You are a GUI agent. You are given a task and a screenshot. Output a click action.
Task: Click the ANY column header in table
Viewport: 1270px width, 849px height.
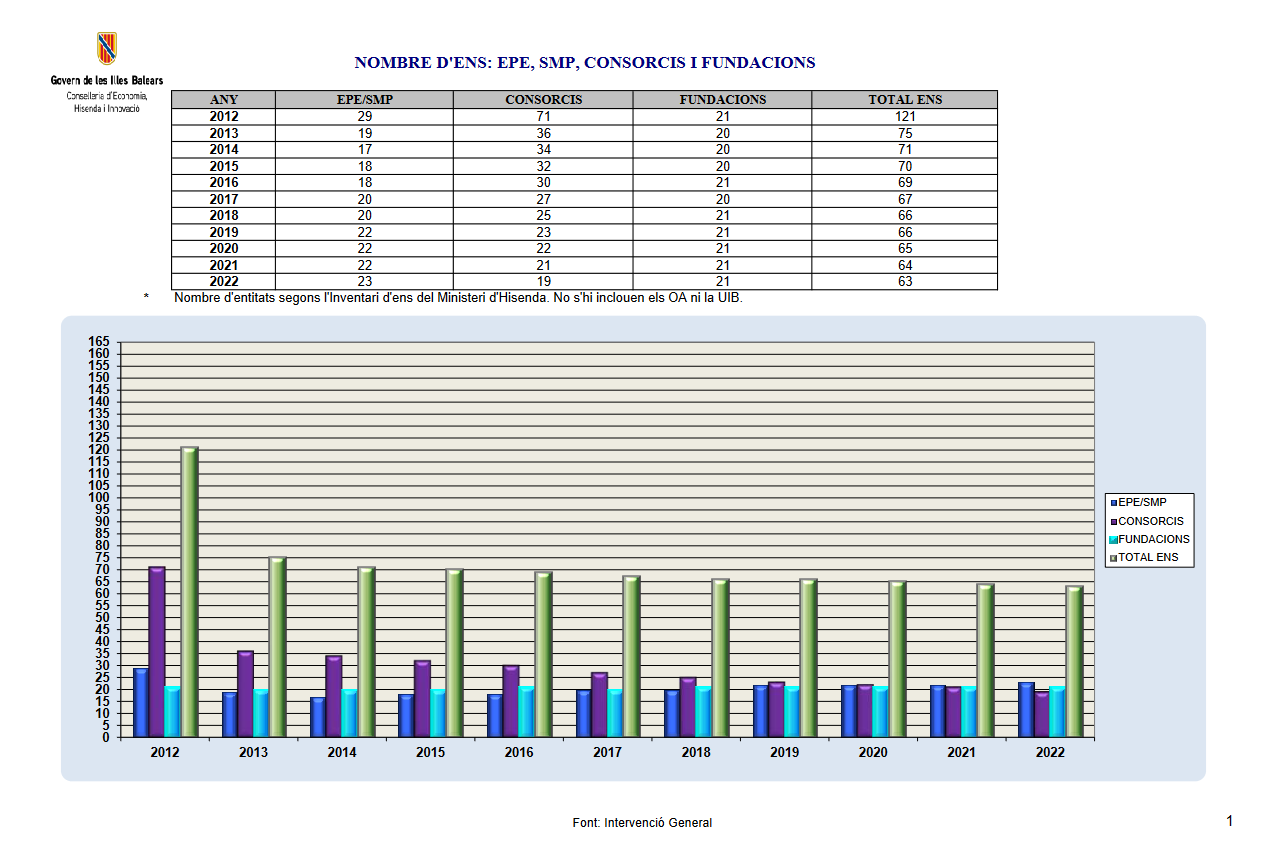tap(223, 100)
